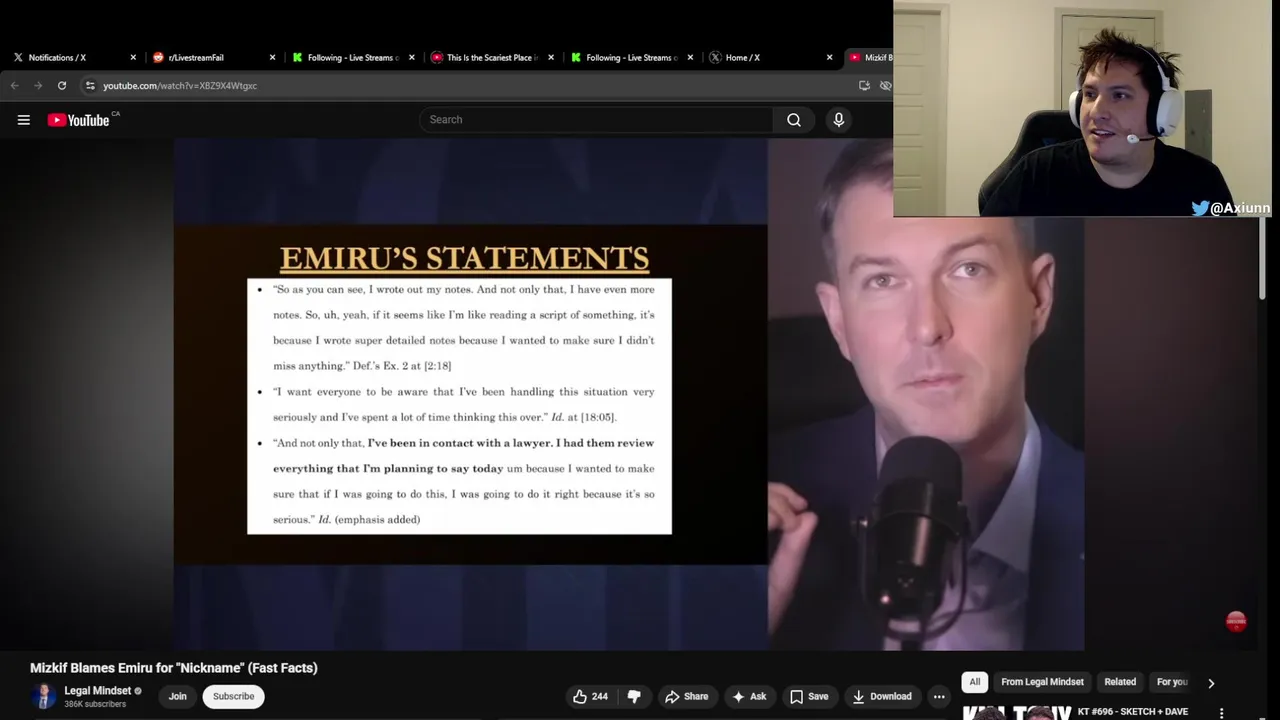
Task: Open options for KT #696 recommended video
Action: [1221, 713]
